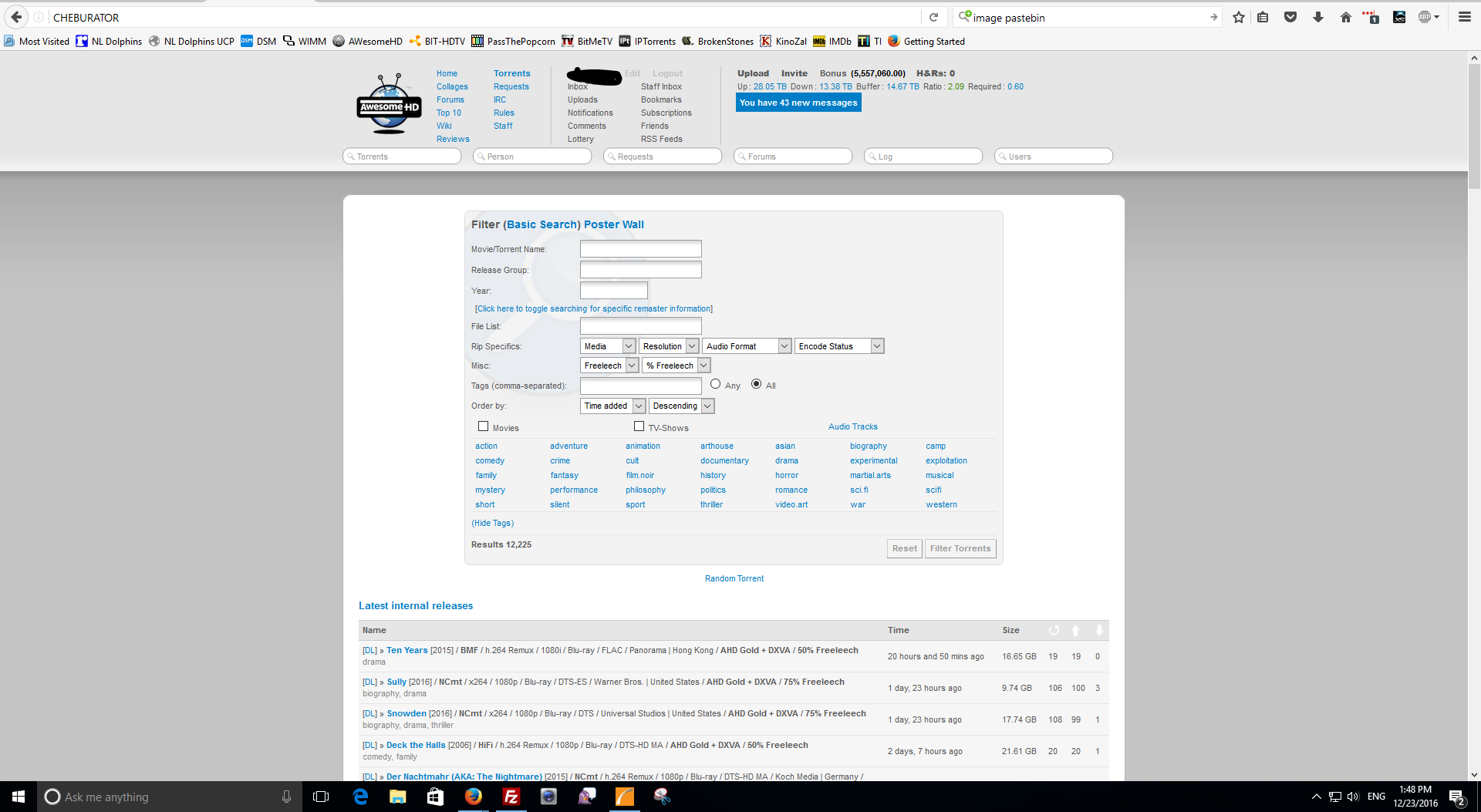Open the Poster Wall link
This screenshot has height=812, width=1481.
pyautogui.click(x=613, y=224)
